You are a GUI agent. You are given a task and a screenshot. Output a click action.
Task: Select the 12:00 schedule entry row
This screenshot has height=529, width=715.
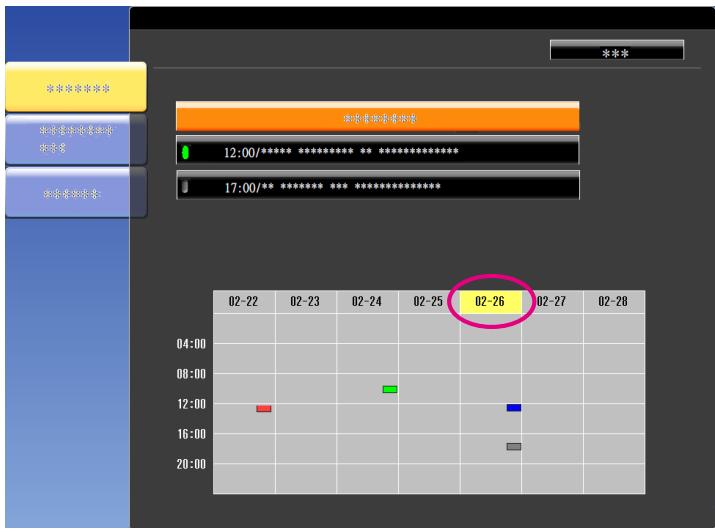[x=378, y=150]
